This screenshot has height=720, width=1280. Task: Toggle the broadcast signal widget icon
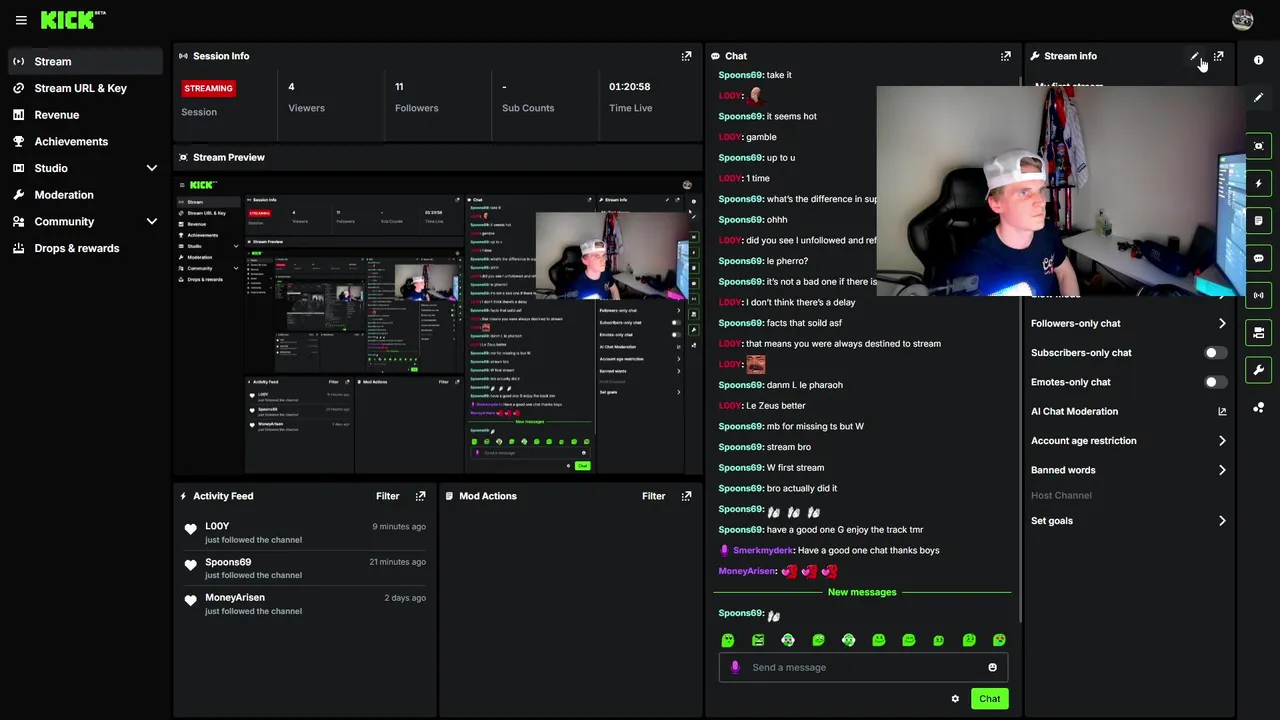1259,295
